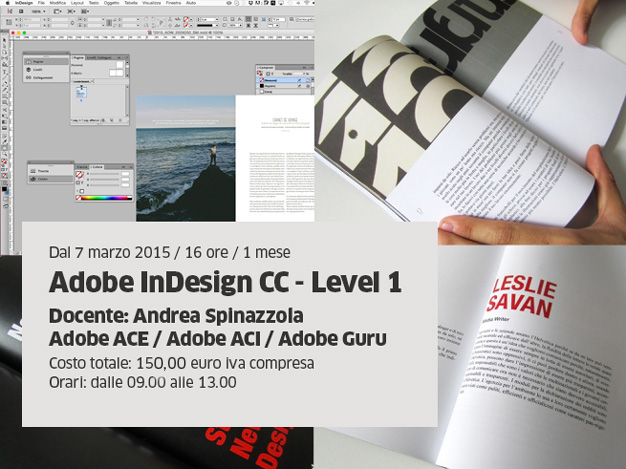
Task: Adjust the first color slider in Colore panel
Action: [105, 174]
